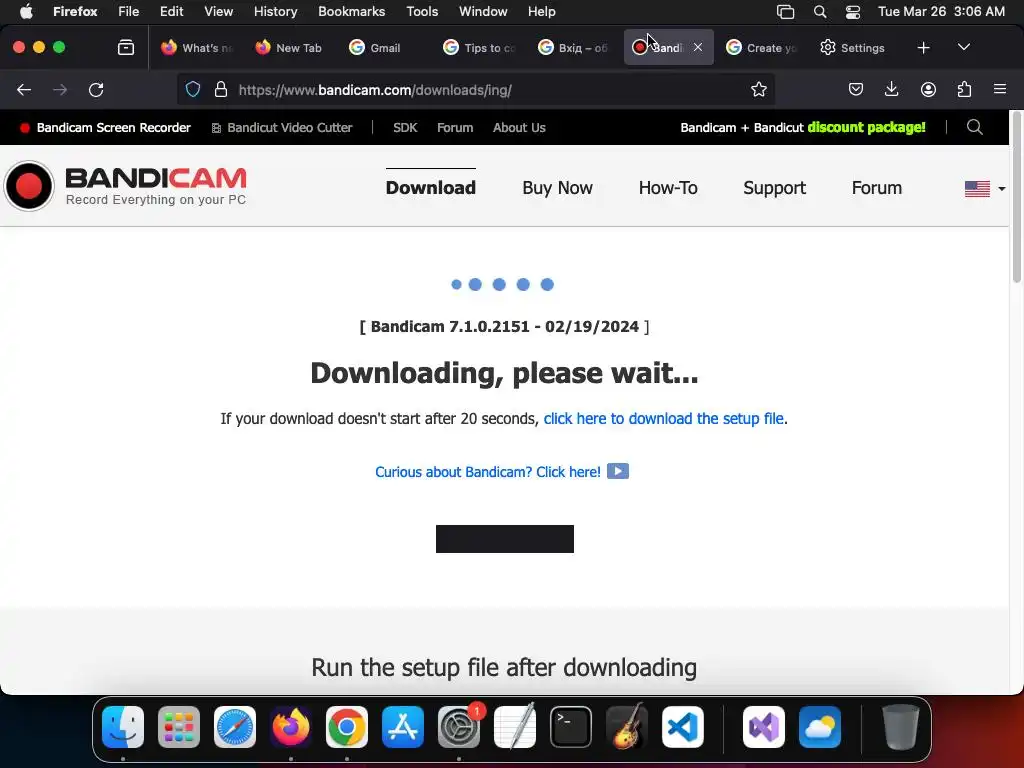Open the Forum page in main navigation
This screenshot has height=768, width=1024.
pos(876,188)
